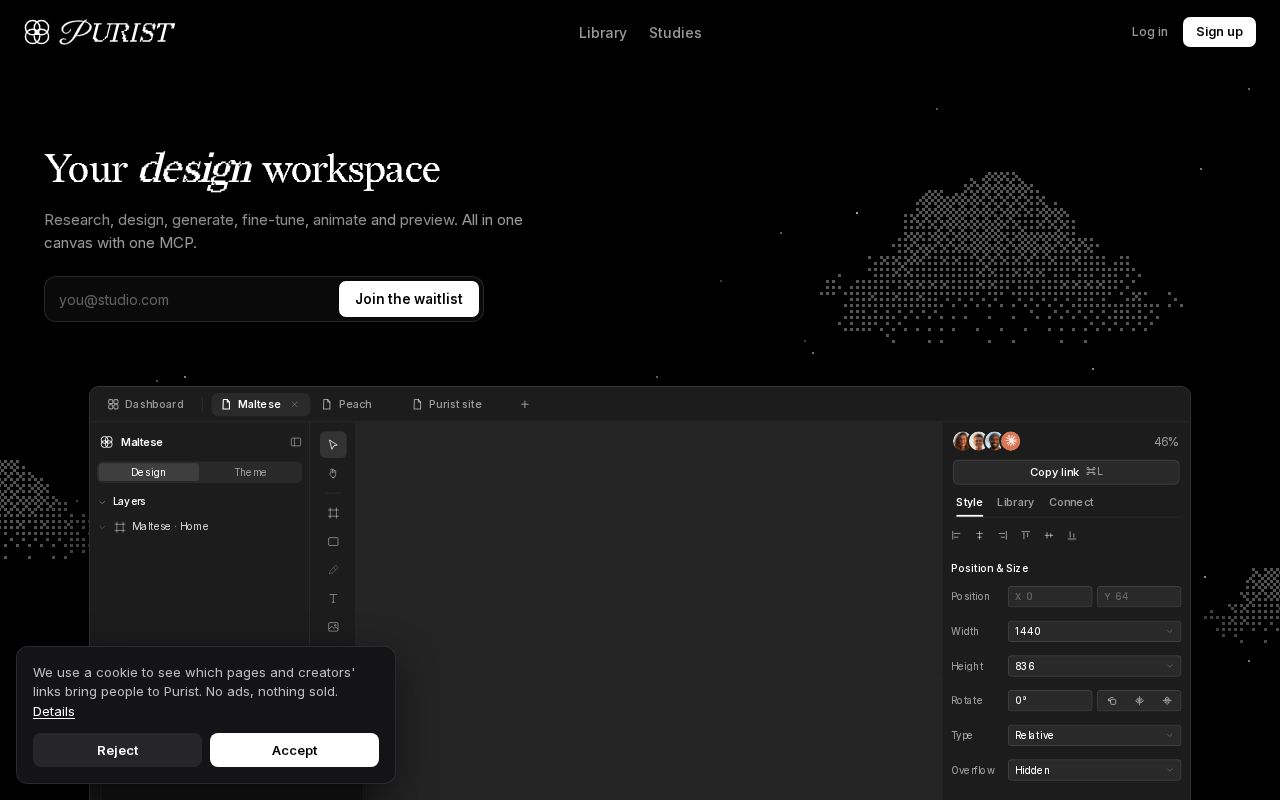Click align top icon
The width and height of the screenshot is (1280, 800).
(1025, 535)
